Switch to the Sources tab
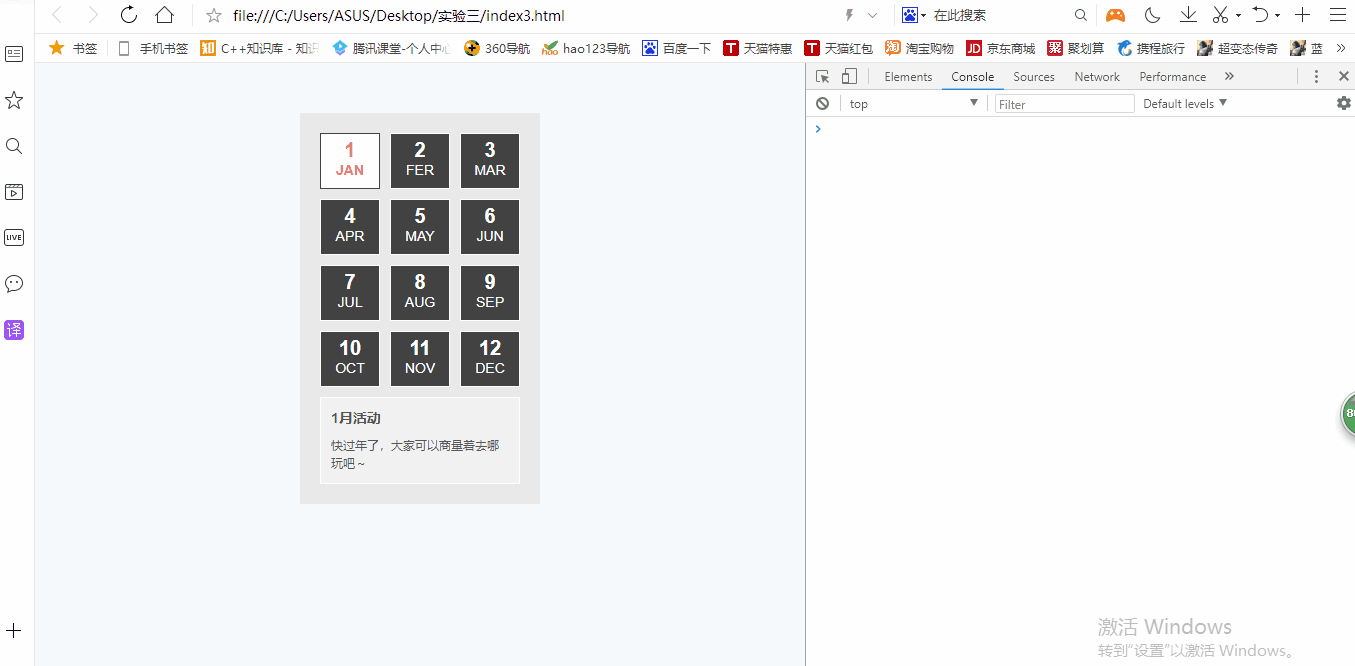Image resolution: width=1355 pixels, height=666 pixels. 1034,77
